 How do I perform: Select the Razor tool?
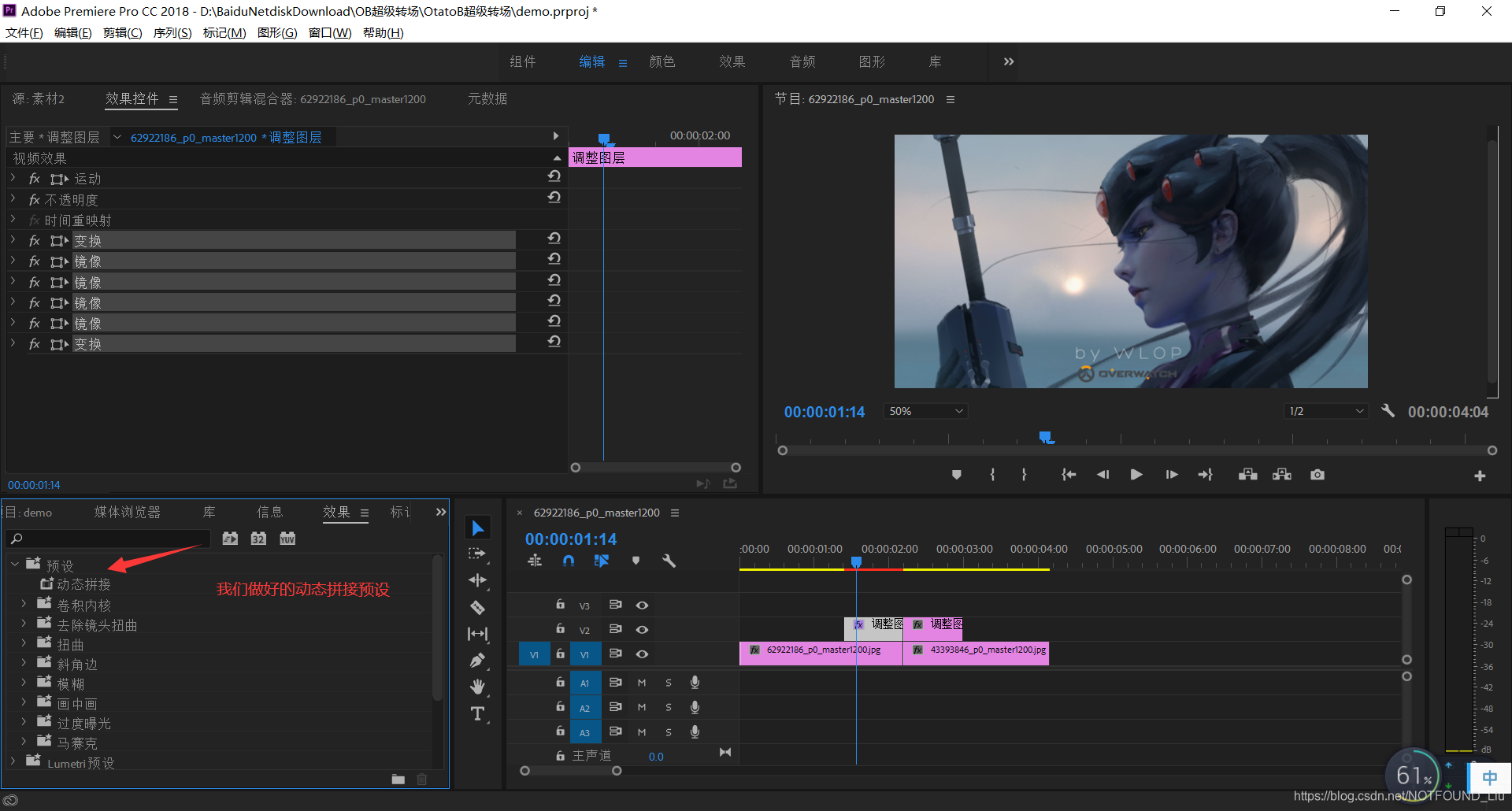pyautogui.click(x=477, y=607)
